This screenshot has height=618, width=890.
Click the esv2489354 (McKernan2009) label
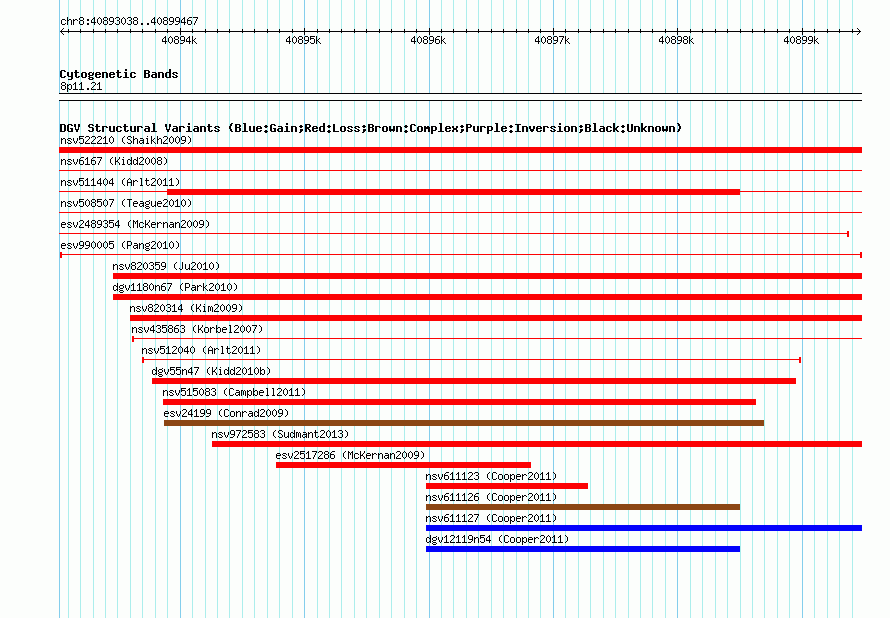[x=135, y=224]
